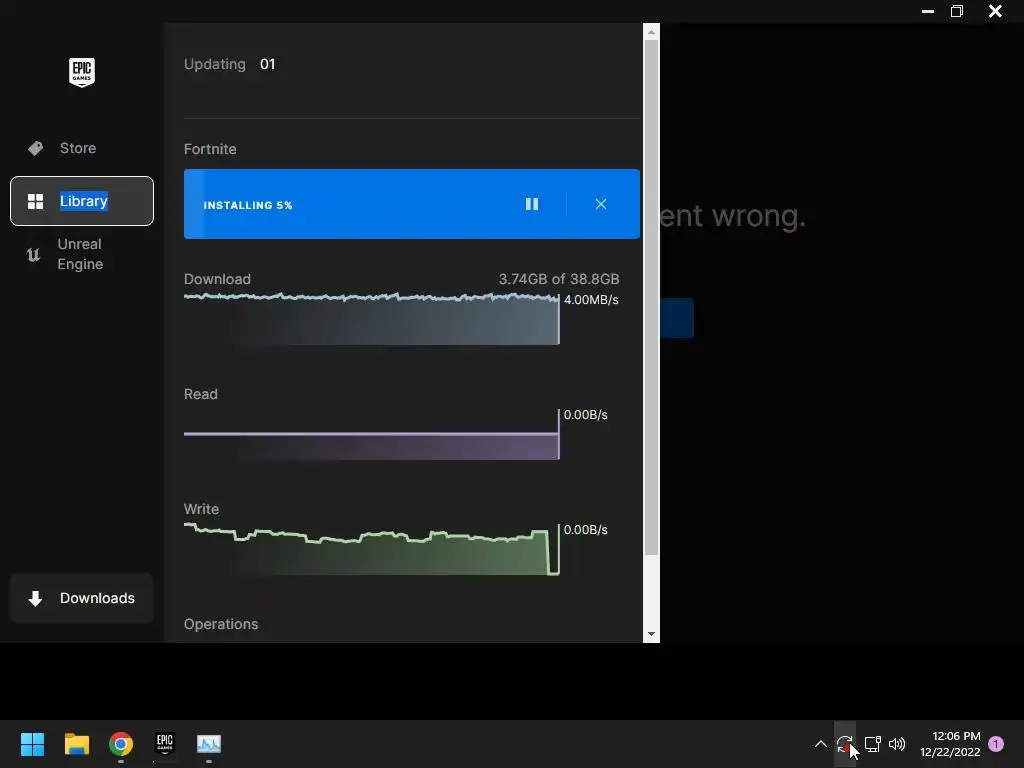
Task: Click the scrollbar up arrow
Action: click(x=651, y=31)
